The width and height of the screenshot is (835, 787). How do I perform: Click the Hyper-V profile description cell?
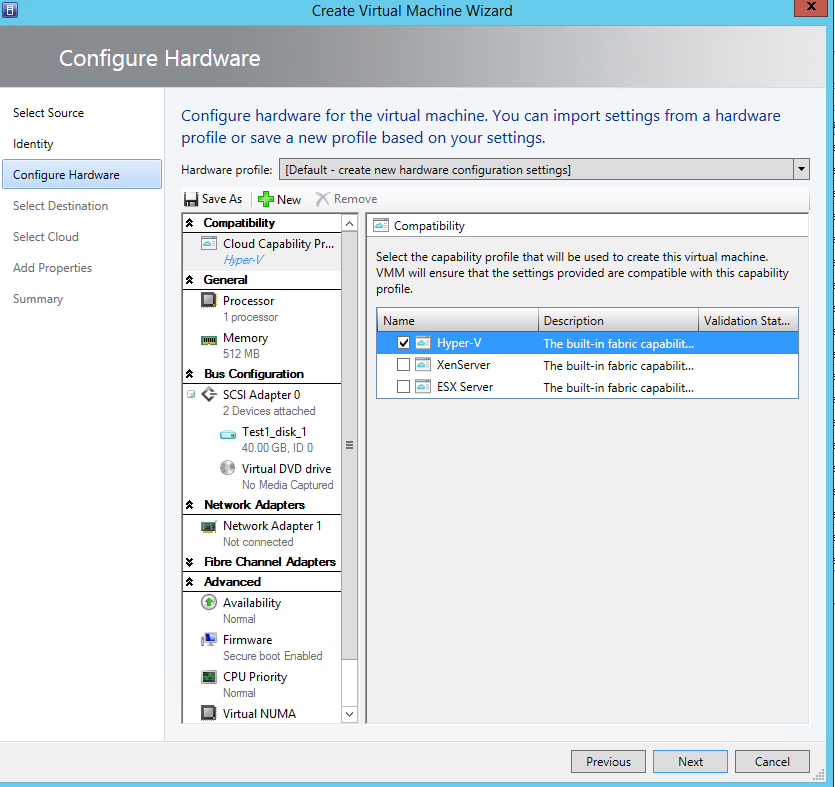tap(618, 343)
